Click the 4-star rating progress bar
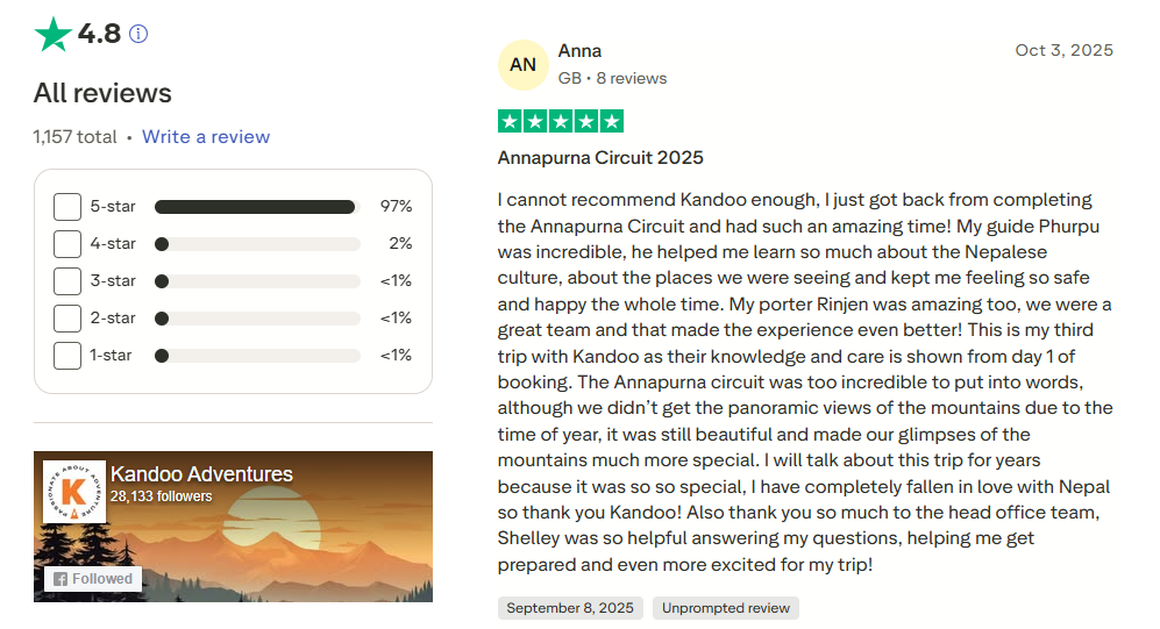The width and height of the screenshot is (1160, 629). click(x=258, y=243)
